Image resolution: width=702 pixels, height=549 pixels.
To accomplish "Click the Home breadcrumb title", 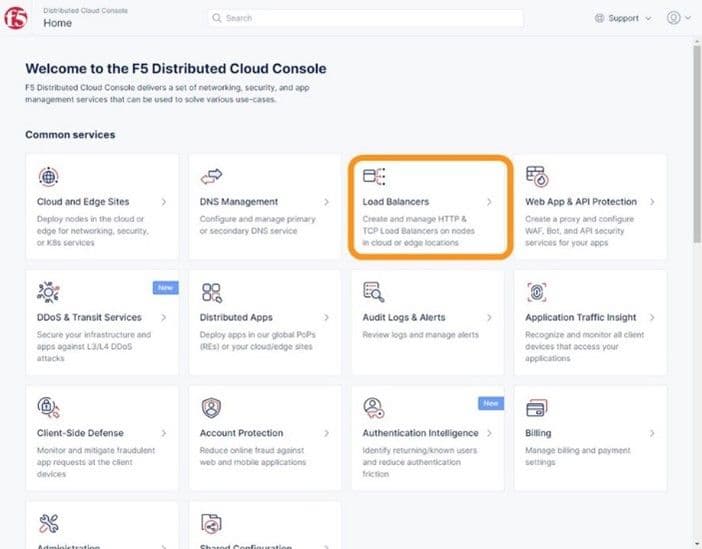I will (57, 23).
